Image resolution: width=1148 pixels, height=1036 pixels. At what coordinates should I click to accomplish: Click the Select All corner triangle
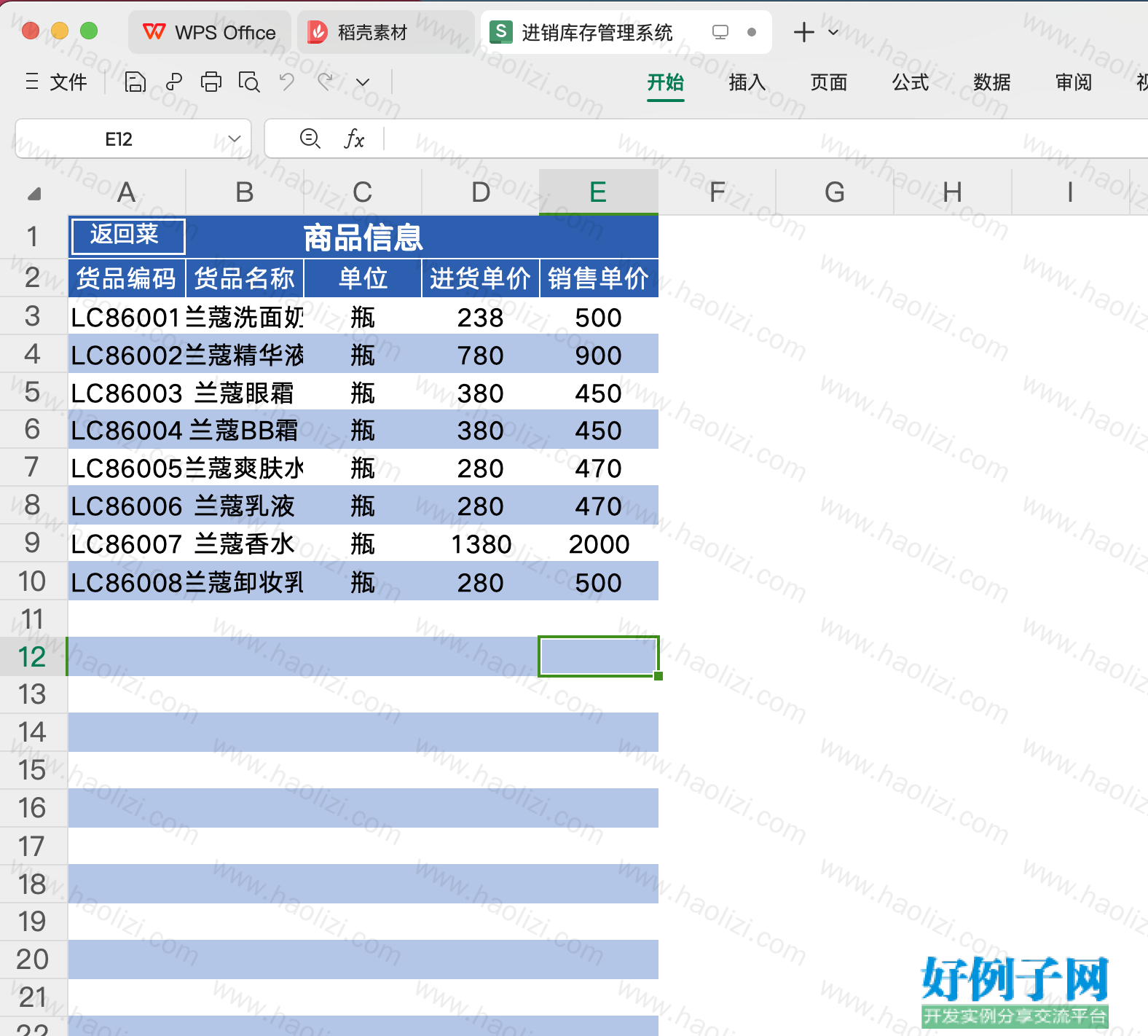click(34, 193)
